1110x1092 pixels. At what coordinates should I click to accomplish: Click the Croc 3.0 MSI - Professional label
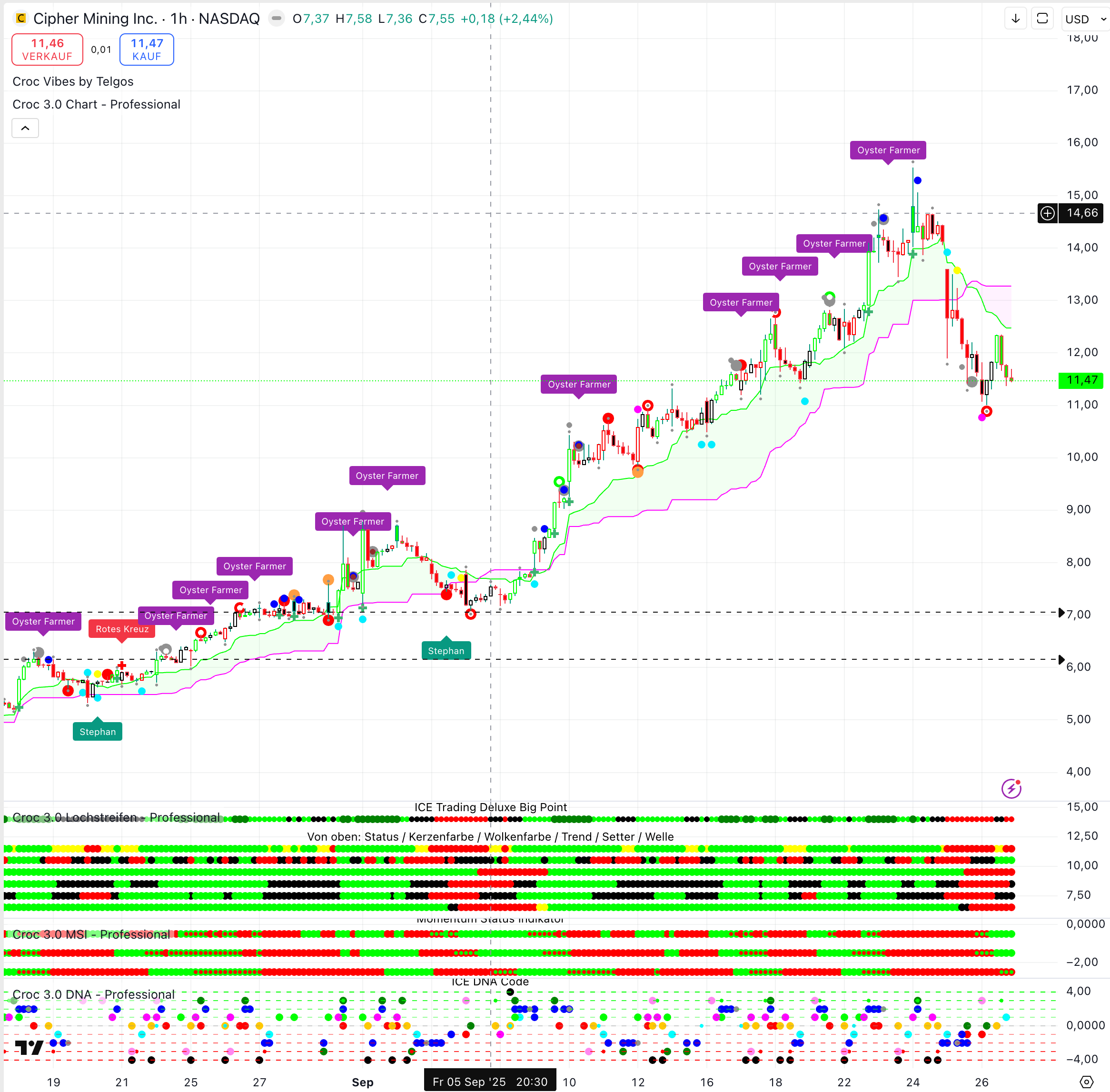(91, 934)
